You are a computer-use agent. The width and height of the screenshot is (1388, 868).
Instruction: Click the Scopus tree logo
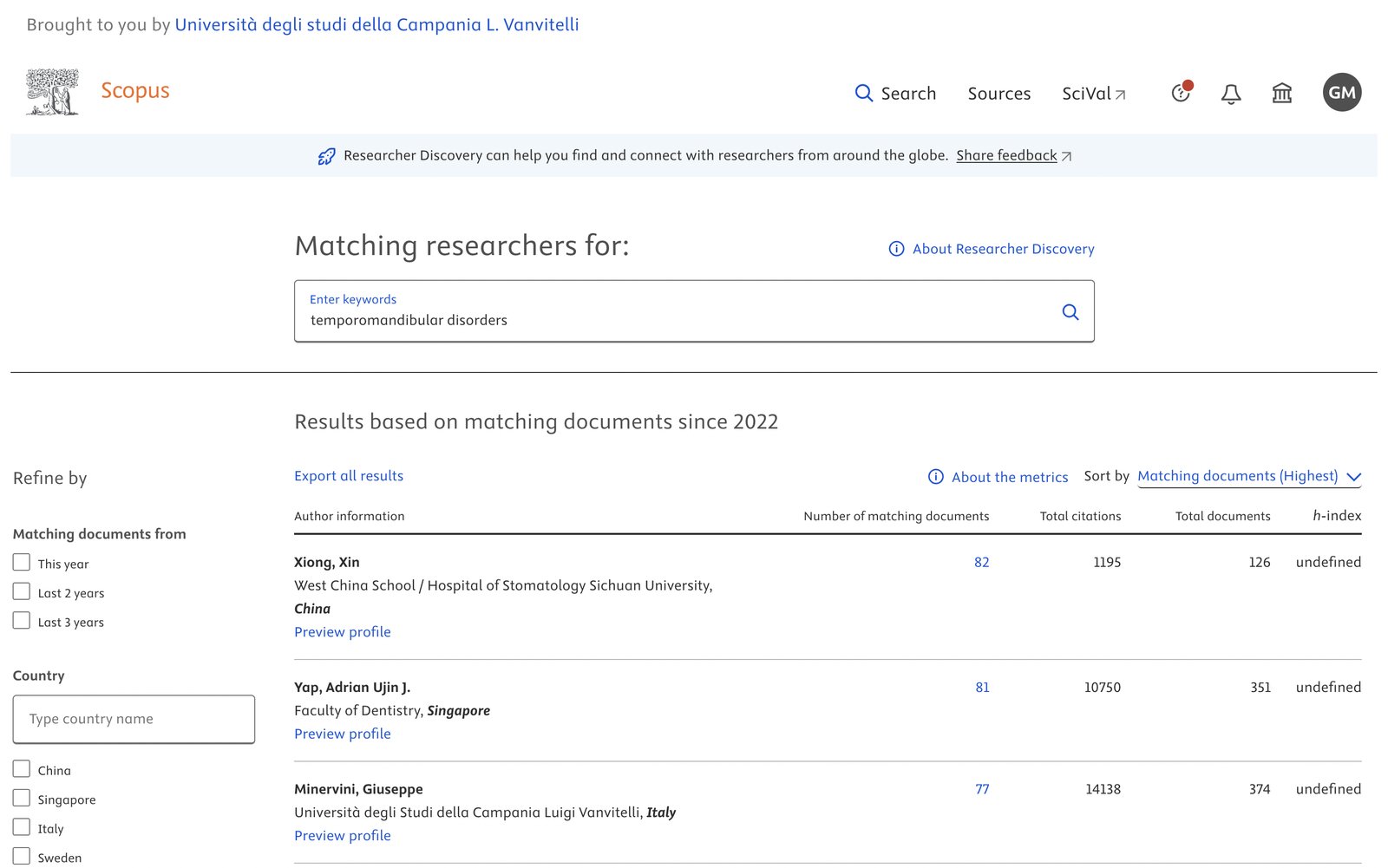(53, 92)
